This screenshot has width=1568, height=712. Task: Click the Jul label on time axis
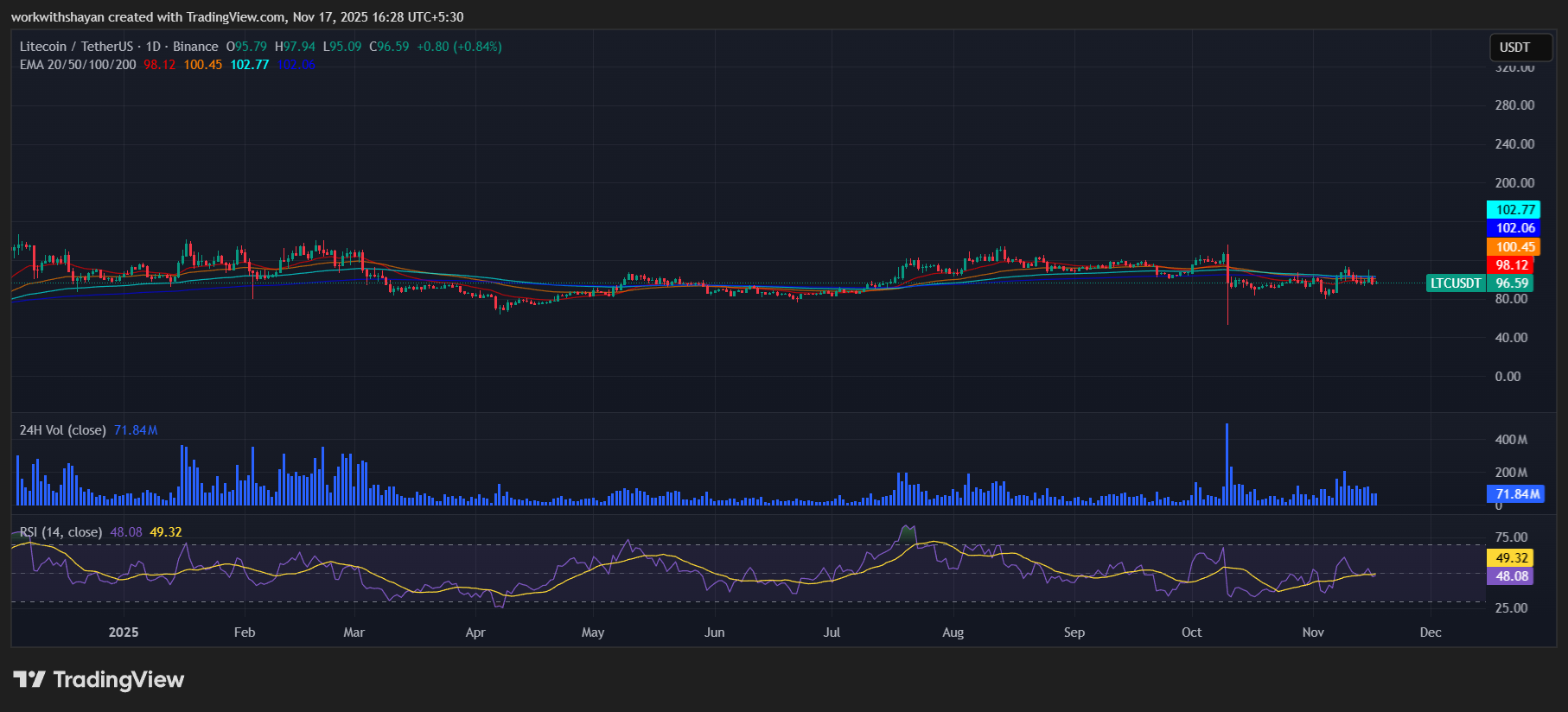click(x=832, y=633)
